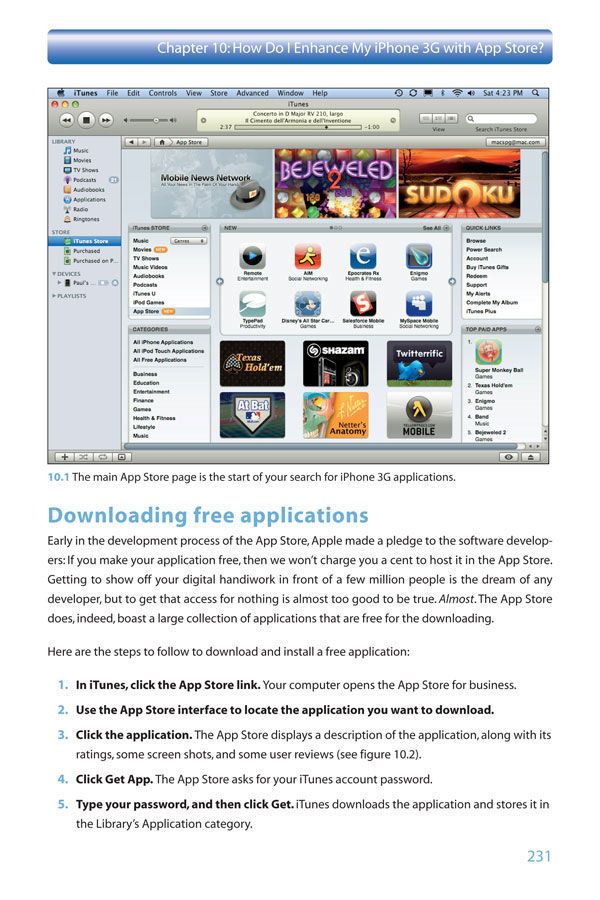Open TV Shows in sidebar
The width and height of the screenshot is (600, 900).
pyautogui.click(x=85, y=170)
